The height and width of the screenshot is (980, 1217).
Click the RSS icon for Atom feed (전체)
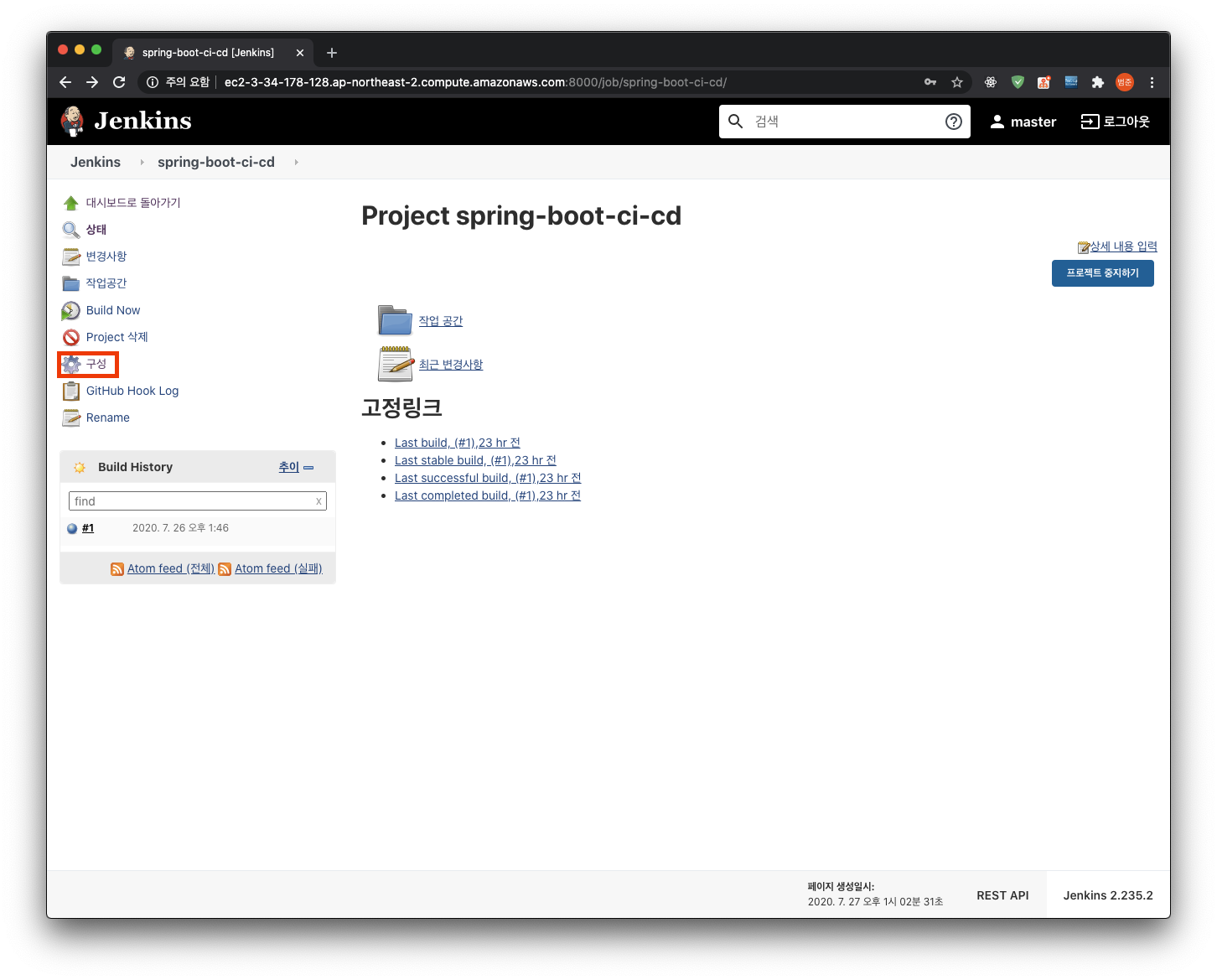pos(117,569)
